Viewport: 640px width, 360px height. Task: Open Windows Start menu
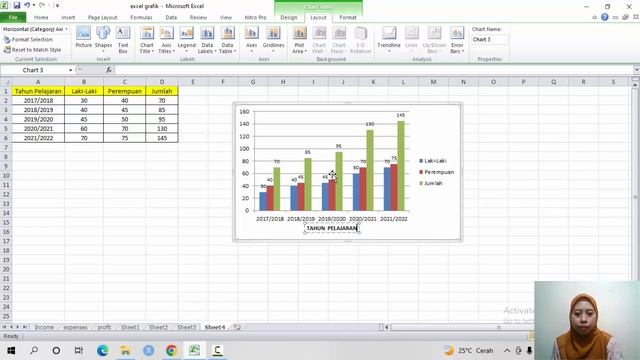coord(11,350)
